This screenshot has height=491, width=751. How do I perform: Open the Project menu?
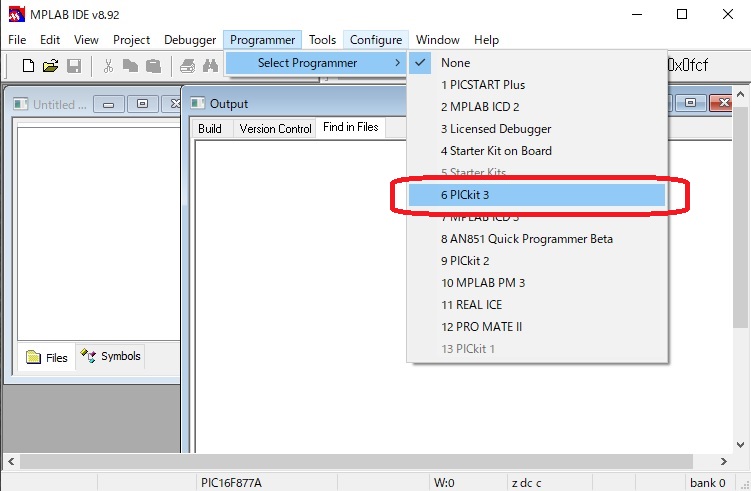click(131, 40)
